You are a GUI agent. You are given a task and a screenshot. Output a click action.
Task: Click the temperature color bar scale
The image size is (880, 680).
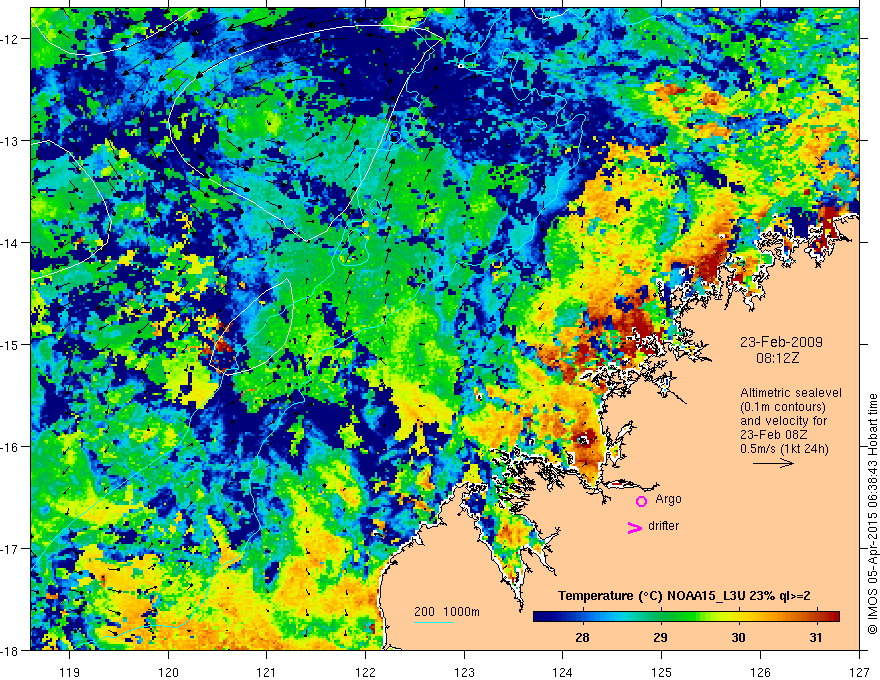tap(686, 617)
